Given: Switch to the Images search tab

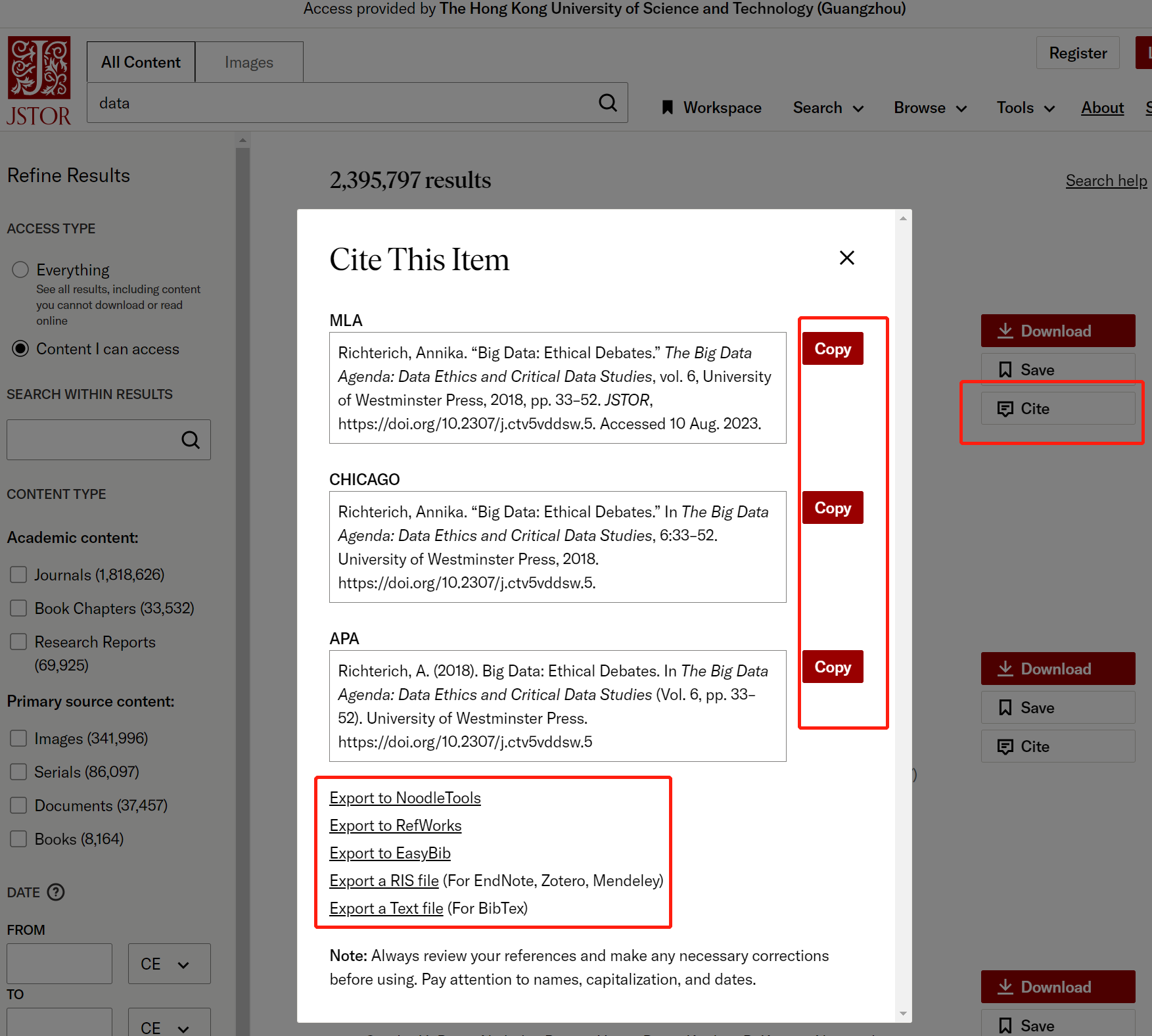Looking at the screenshot, I should pos(248,62).
